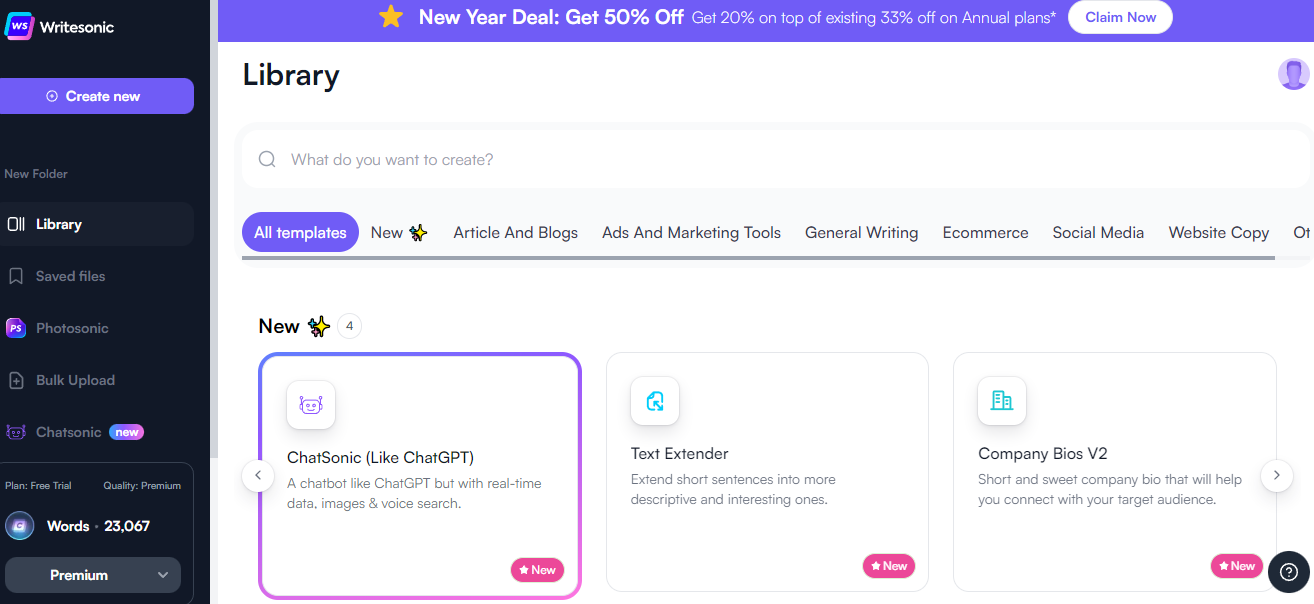Open Photosonic from the sidebar
Viewport: 1314px width, 604px height.
point(72,328)
